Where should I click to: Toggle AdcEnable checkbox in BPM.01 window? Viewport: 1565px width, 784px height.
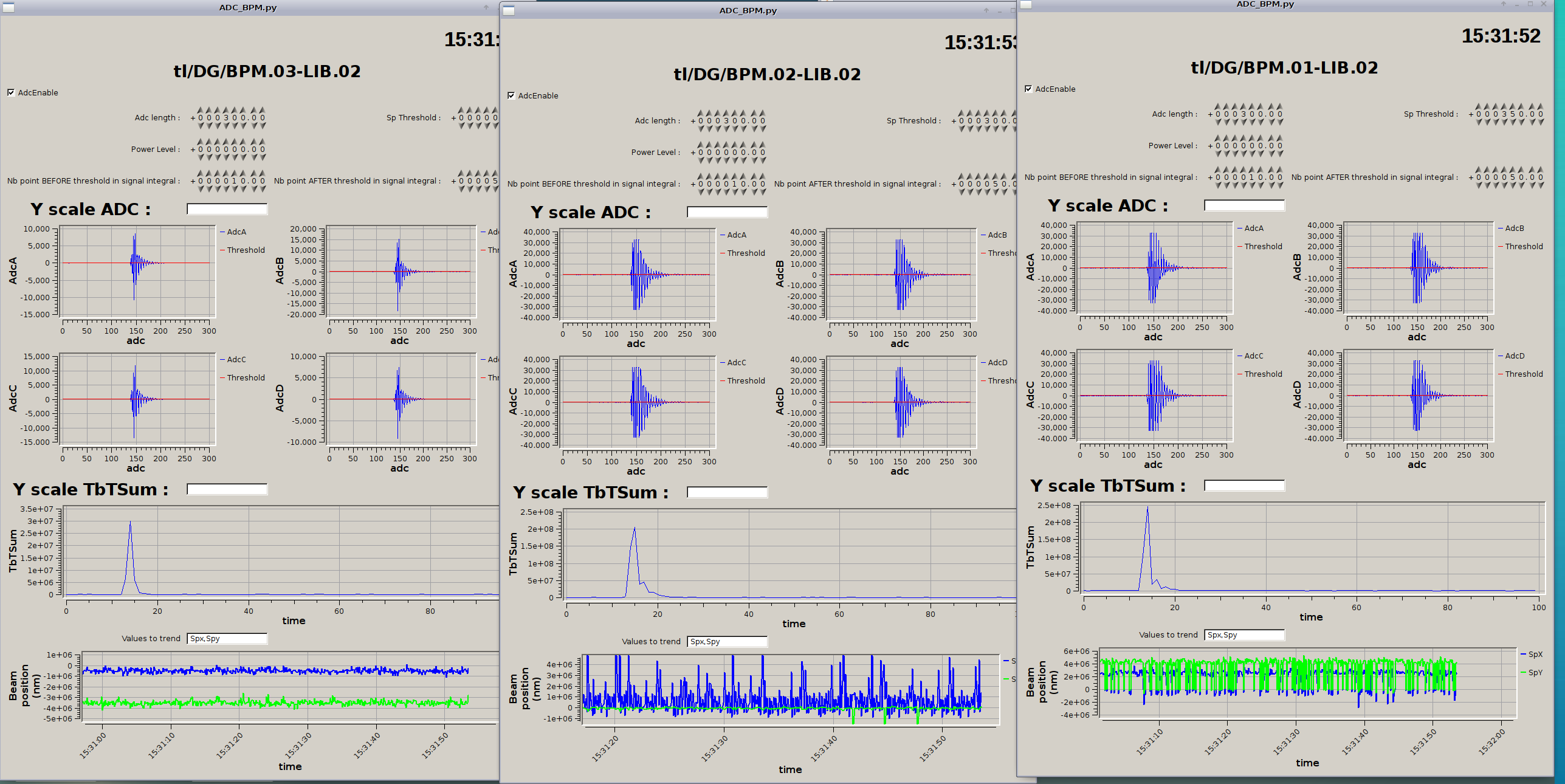pos(1028,89)
